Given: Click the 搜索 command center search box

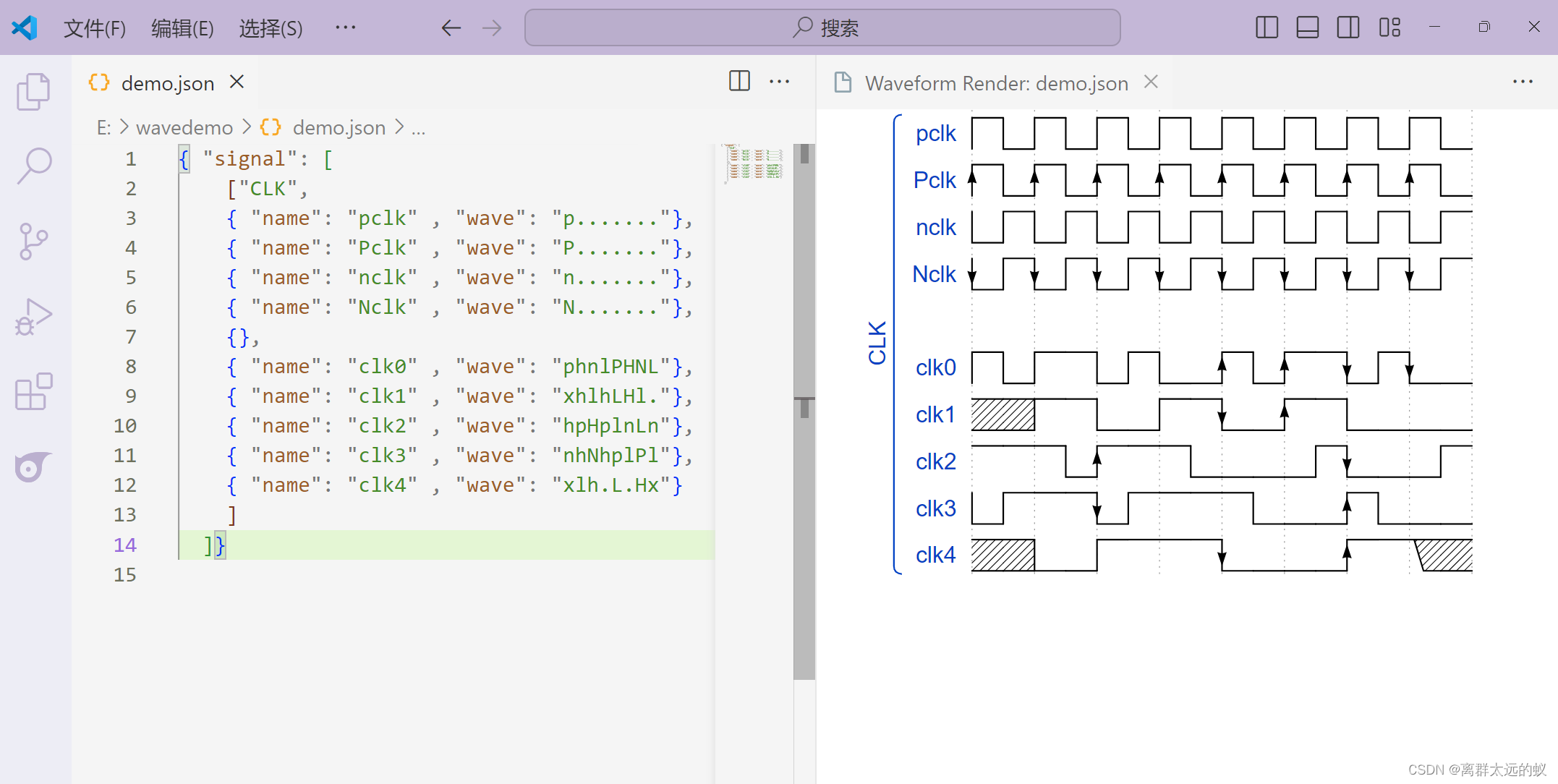Looking at the screenshot, I should tap(822, 28).
